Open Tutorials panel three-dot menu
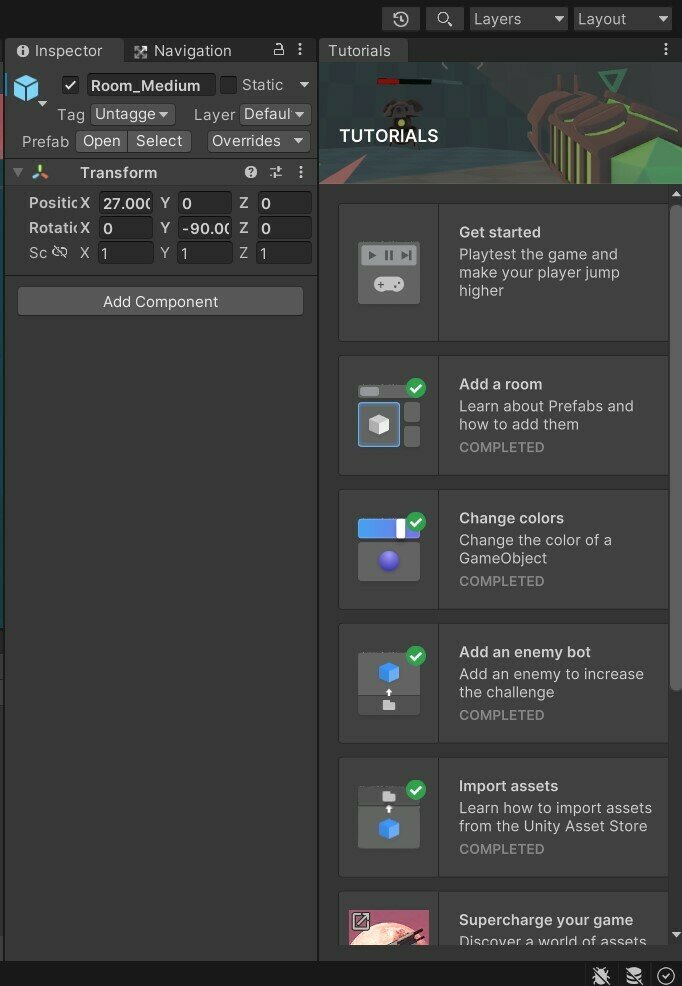 coord(666,49)
